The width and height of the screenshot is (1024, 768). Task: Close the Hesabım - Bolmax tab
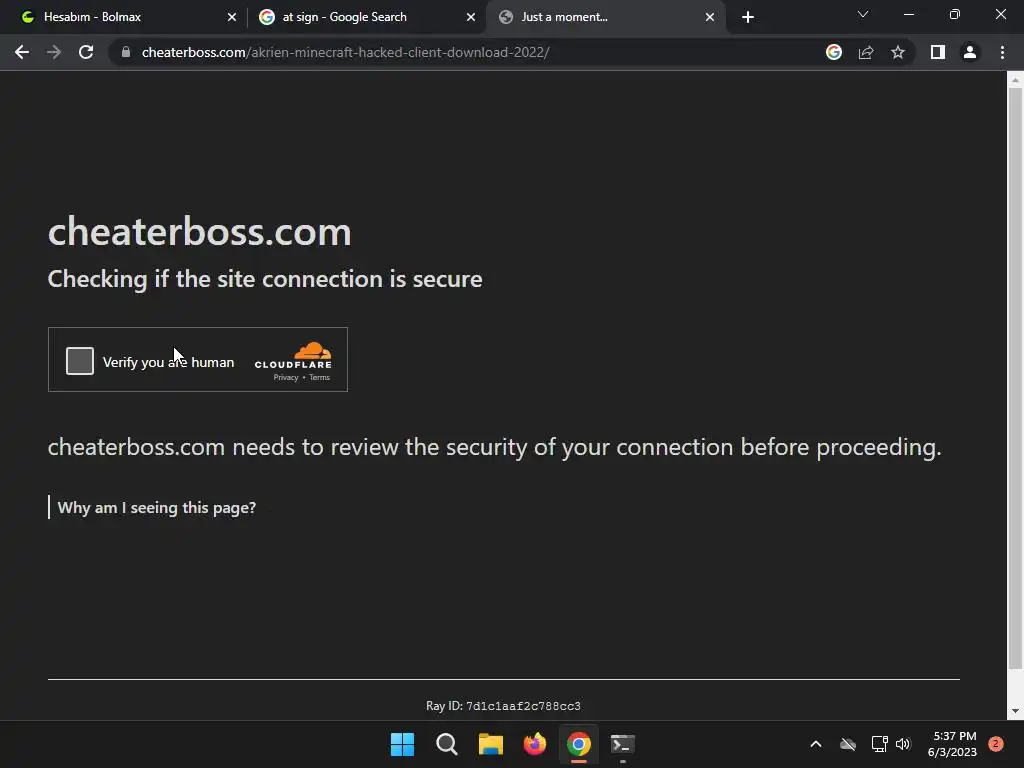click(x=232, y=17)
